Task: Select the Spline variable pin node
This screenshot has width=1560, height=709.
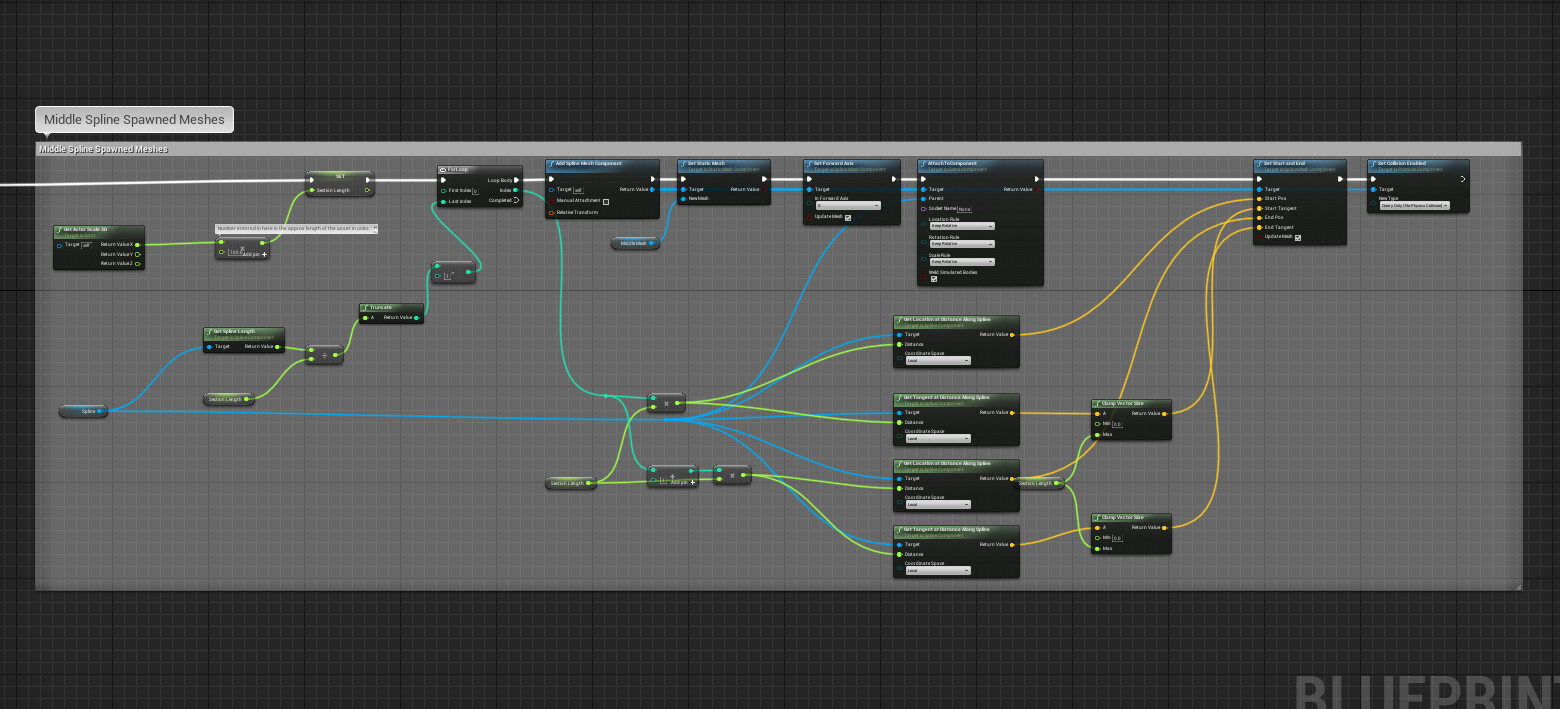Action: [83, 411]
